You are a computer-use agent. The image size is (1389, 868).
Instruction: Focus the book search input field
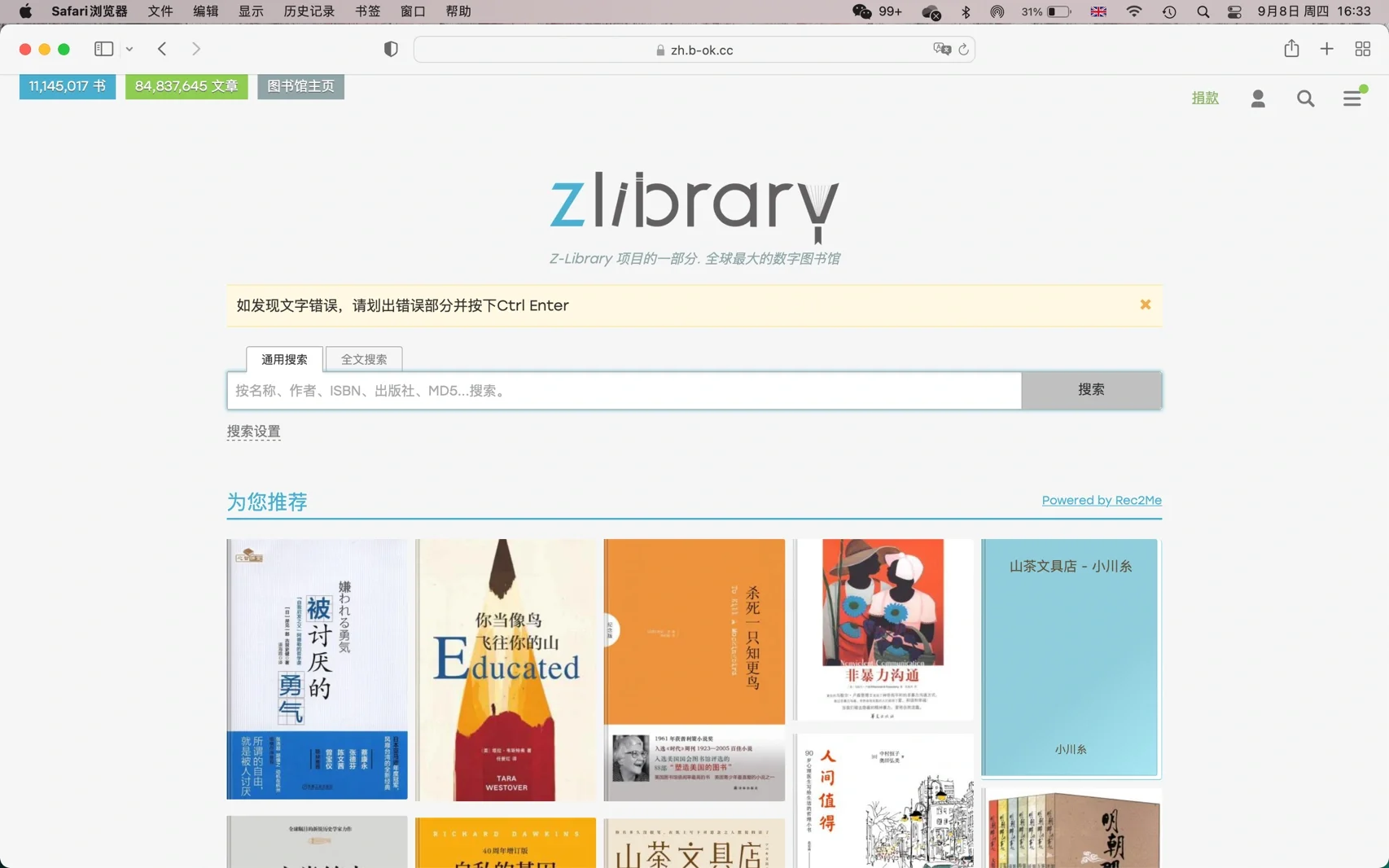tap(624, 391)
